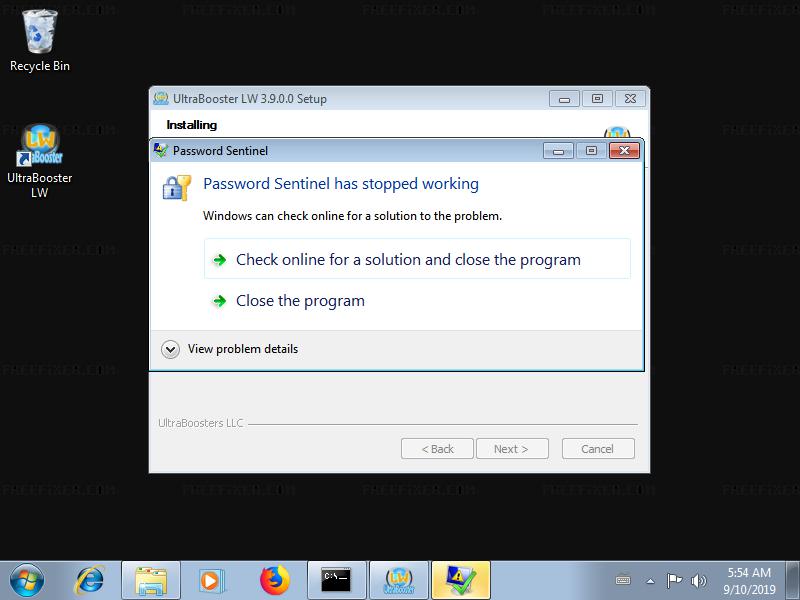
Task: Select the Password Sentinel error taskbar button
Action: pos(461,581)
